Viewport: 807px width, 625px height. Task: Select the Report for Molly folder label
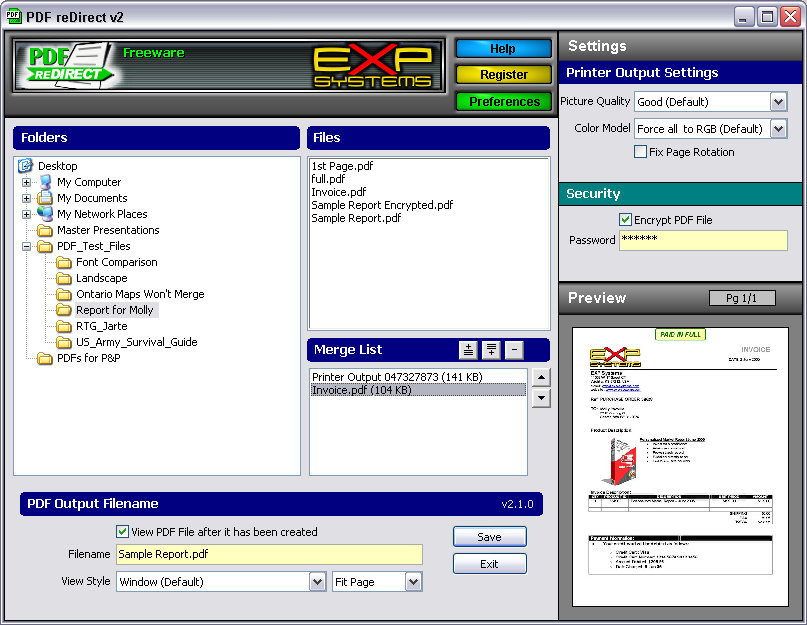coord(115,310)
